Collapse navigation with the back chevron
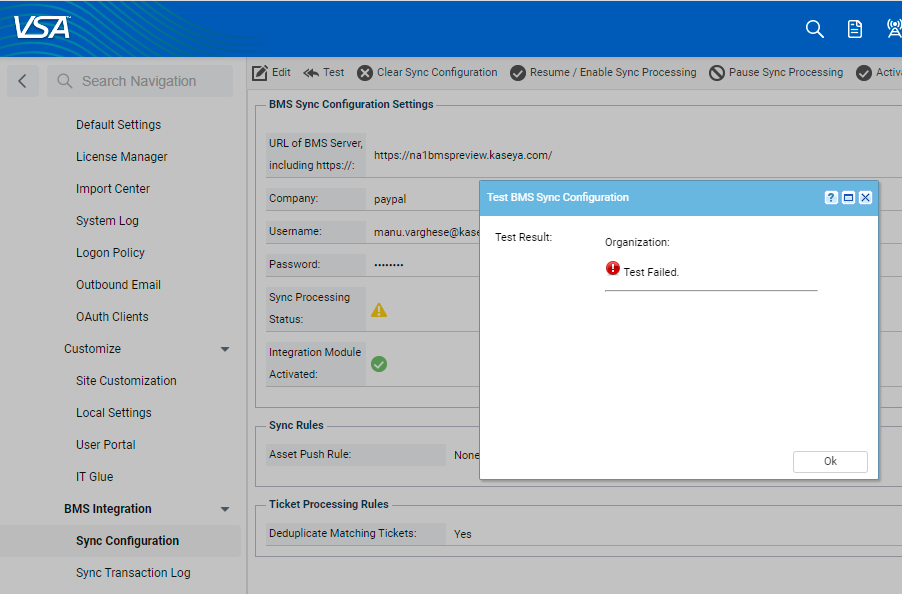Image resolution: width=902 pixels, height=594 pixels. point(22,81)
